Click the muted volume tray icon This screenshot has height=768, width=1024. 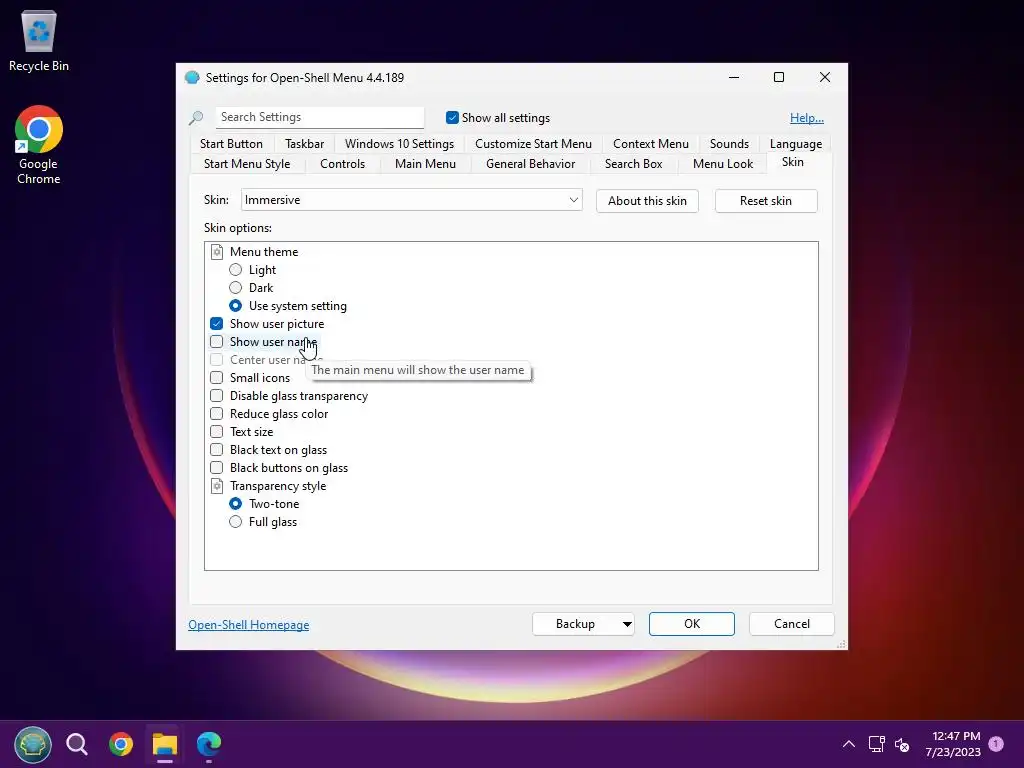click(902, 744)
